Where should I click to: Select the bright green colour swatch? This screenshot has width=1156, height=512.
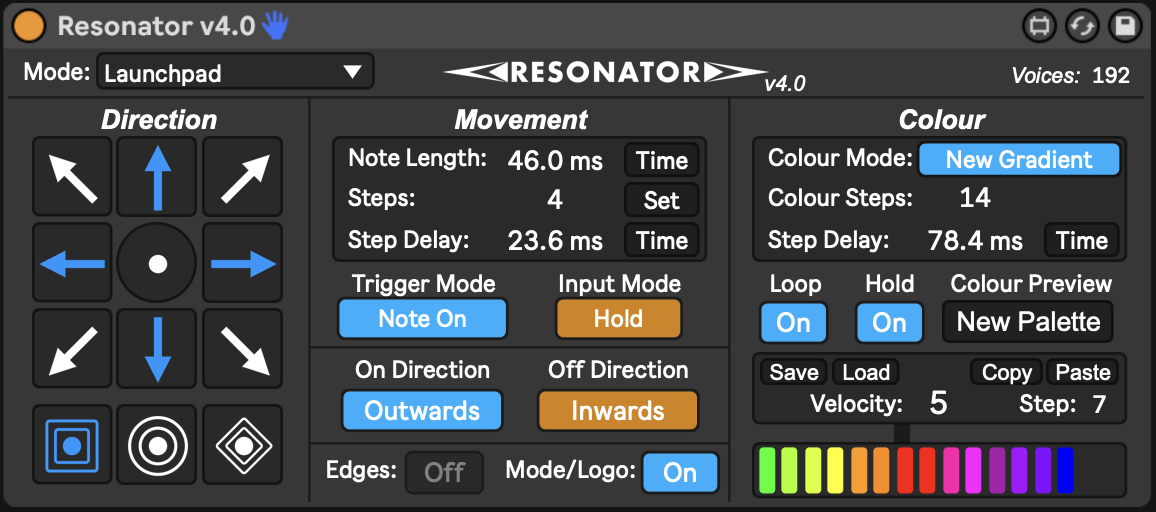[767, 470]
